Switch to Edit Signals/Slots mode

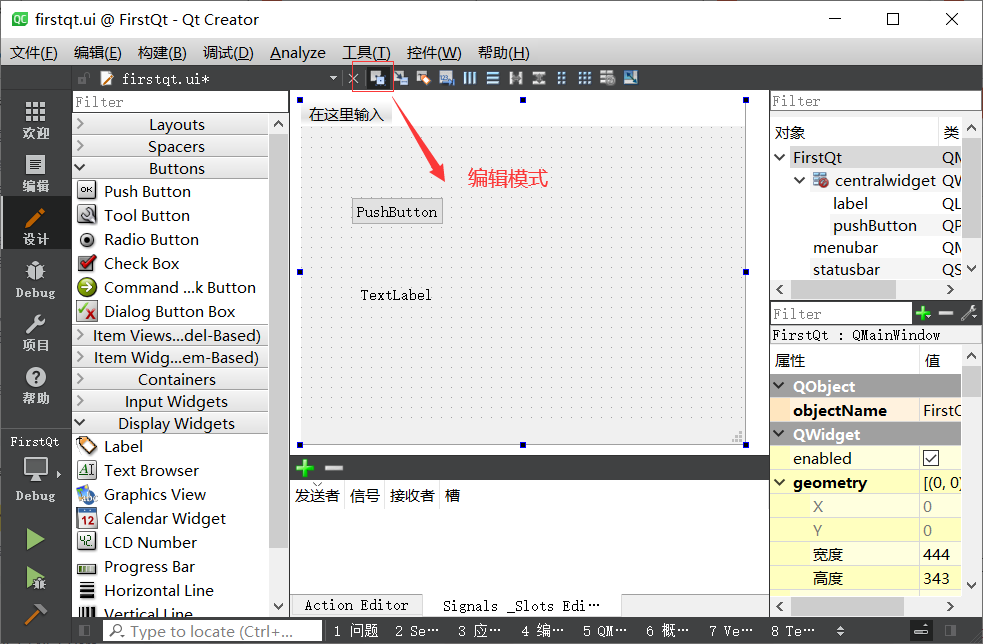pyautogui.click(x=401, y=78)
